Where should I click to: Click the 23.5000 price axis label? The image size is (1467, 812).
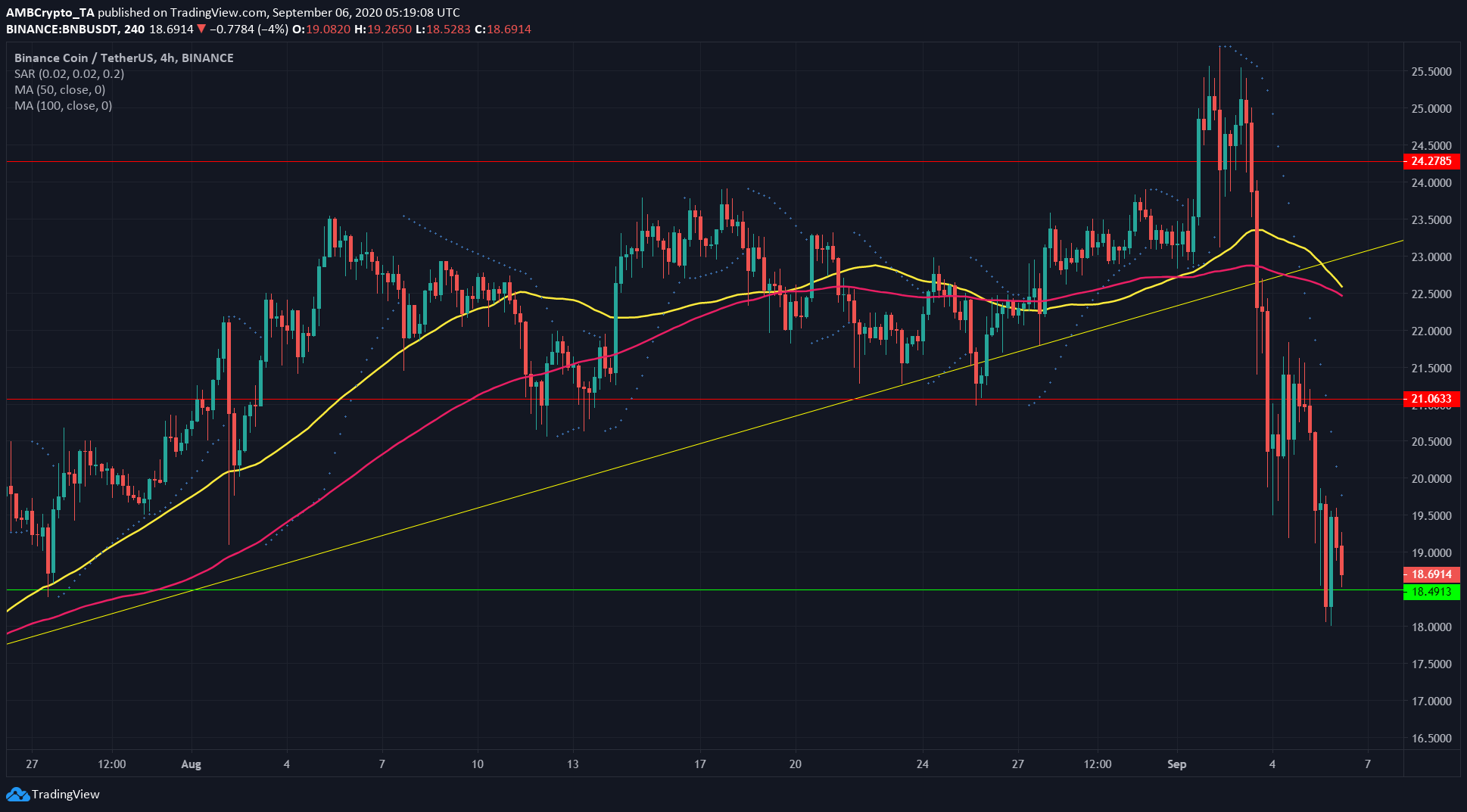click(1431, 220)
